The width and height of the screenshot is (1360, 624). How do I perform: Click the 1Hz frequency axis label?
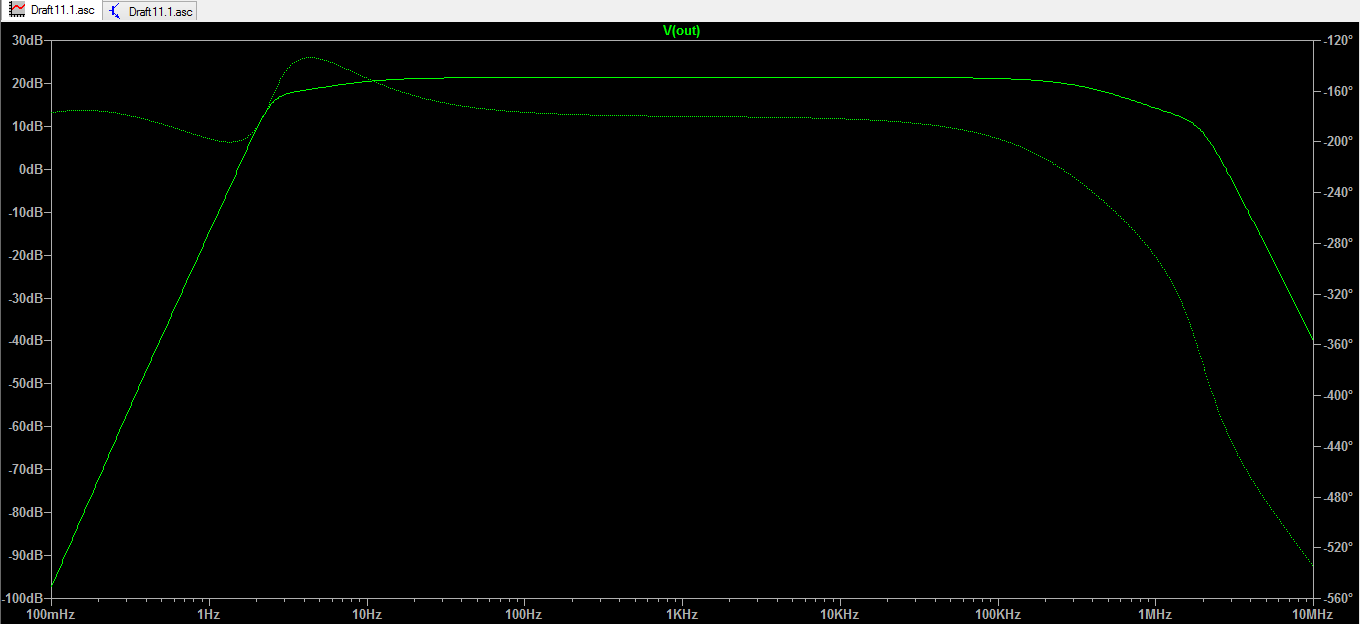click(208, 613)
